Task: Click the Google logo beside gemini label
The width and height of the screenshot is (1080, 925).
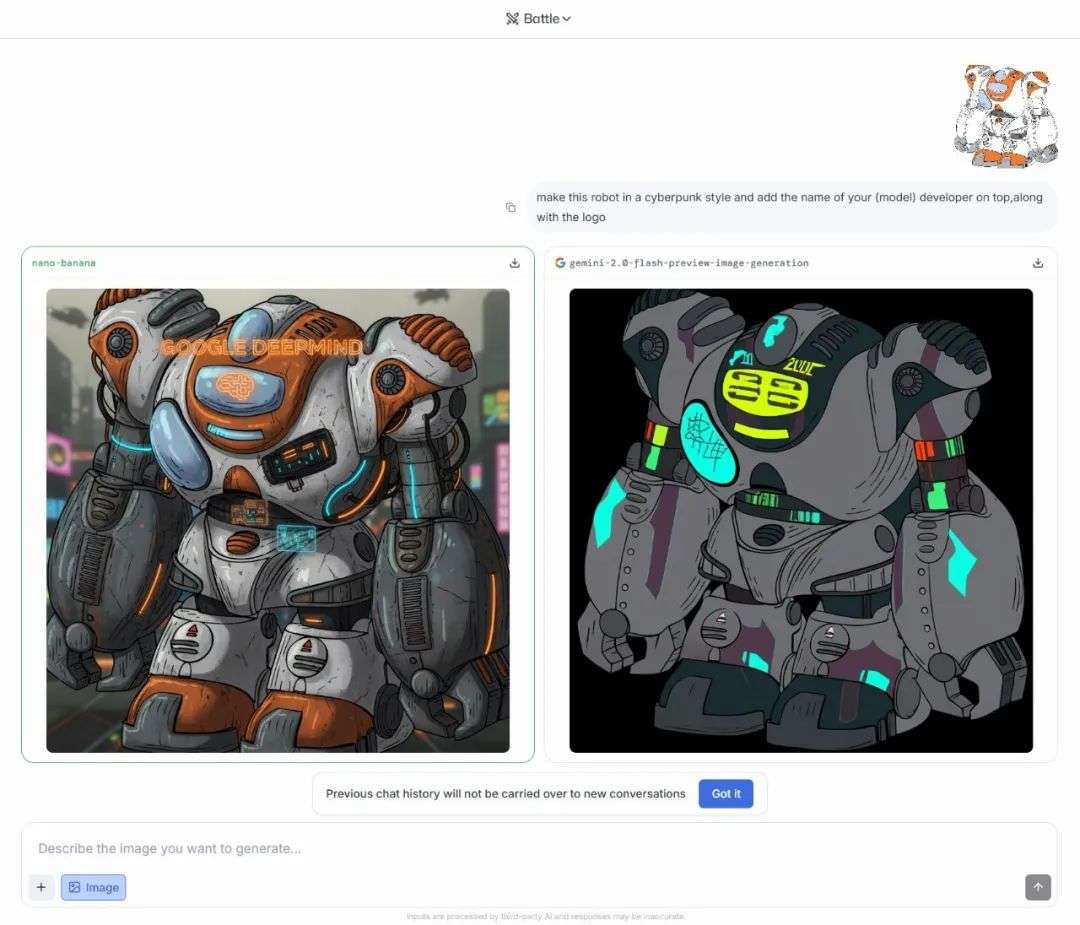Action: click(x=560, y=263)
